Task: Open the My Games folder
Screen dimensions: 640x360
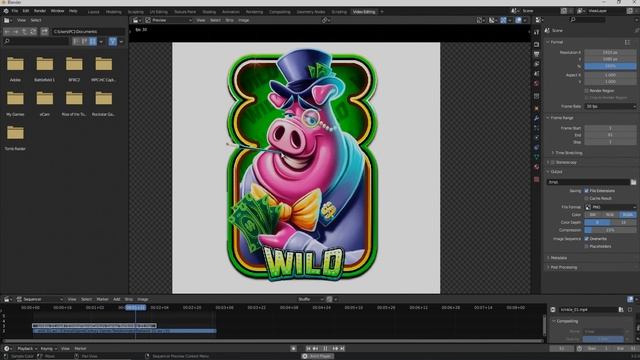Action: [x=15, y=102]
